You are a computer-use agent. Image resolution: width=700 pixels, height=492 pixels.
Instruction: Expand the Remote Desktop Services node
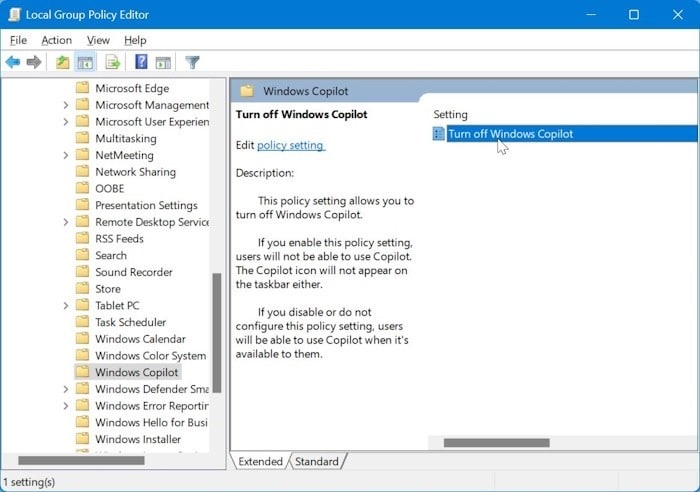click(66, 222)
